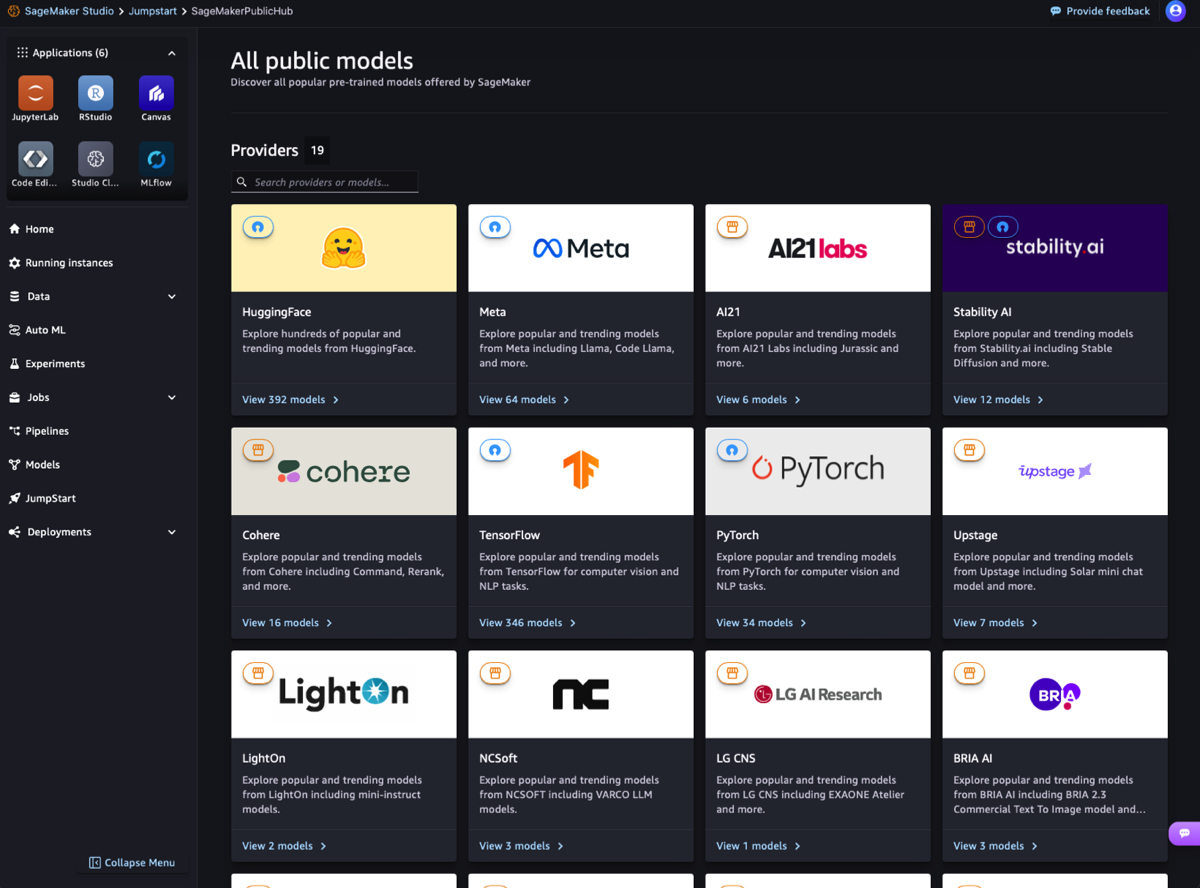1200x888 pixels.
Task: Expand the Deployments menu section
Action: coord(171,532)
